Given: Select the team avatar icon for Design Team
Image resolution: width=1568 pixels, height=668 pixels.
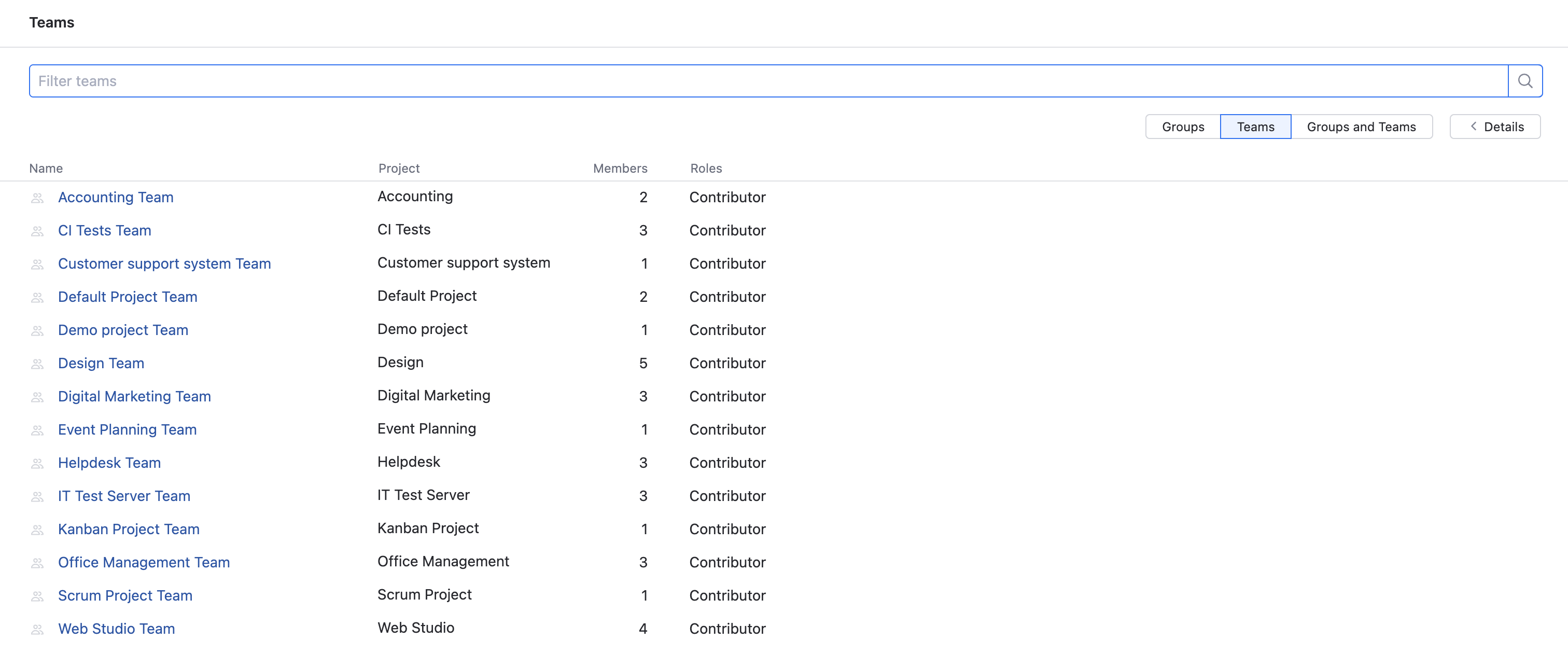Looking at the screenshot, I should point(37,364).
